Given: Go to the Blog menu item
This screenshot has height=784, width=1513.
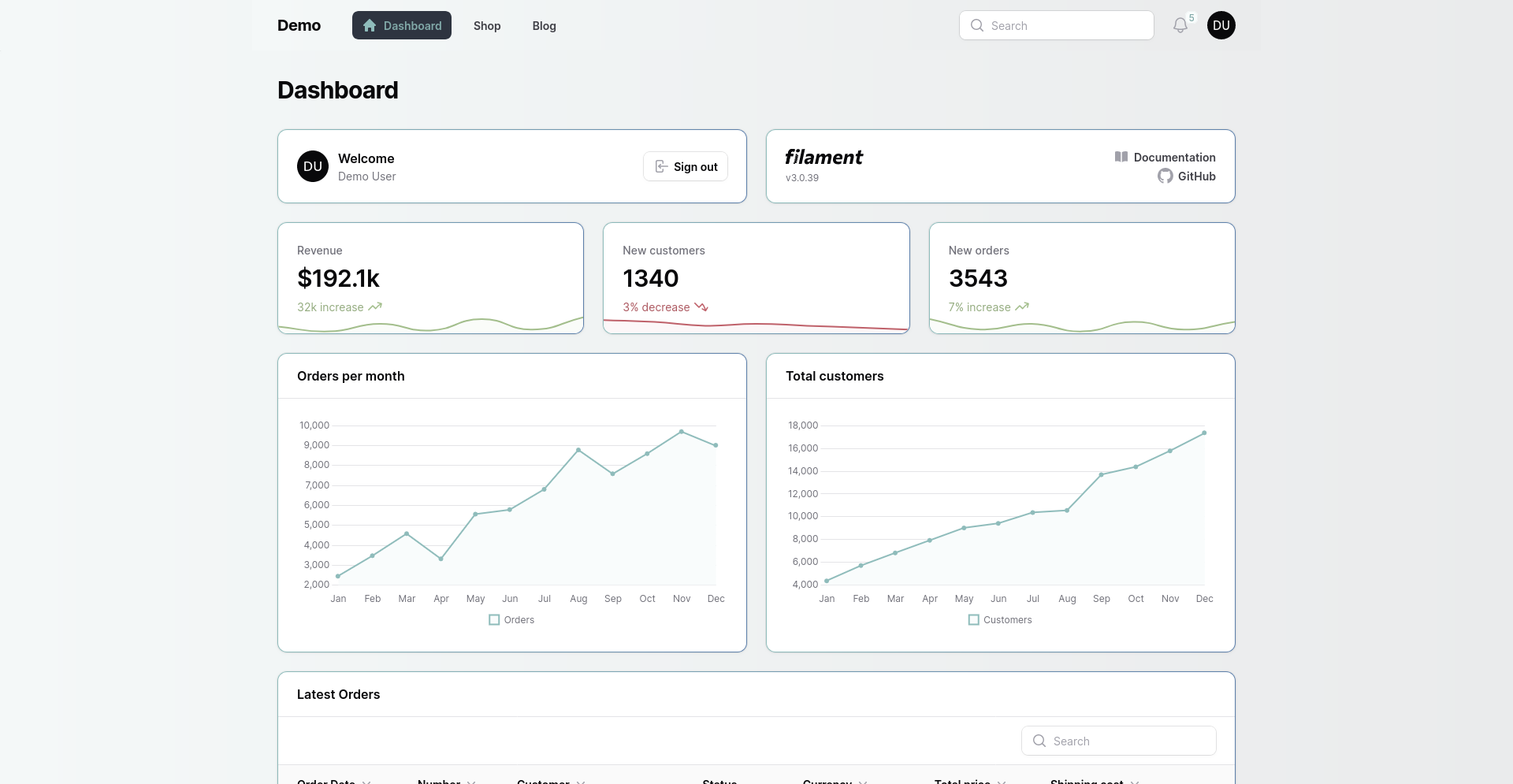Looking at the screenshot, I should click(x=544, y=26).
